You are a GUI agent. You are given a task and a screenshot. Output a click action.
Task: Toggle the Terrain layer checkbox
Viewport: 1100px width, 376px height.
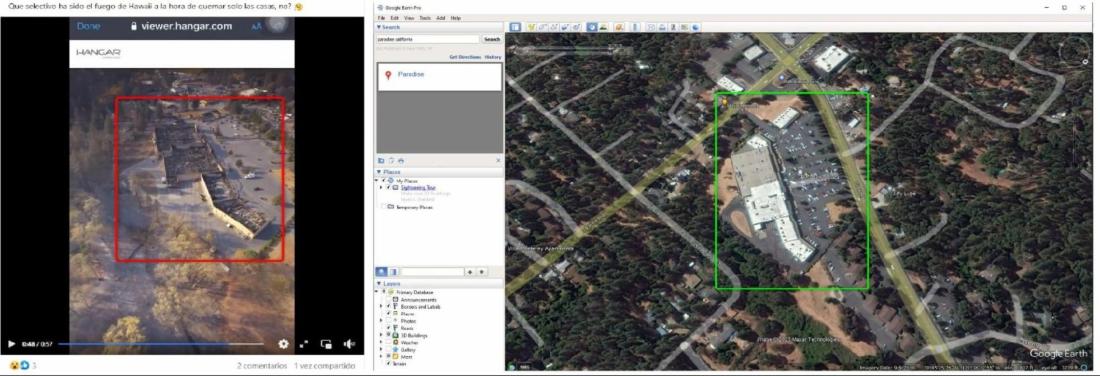[389, 363]
